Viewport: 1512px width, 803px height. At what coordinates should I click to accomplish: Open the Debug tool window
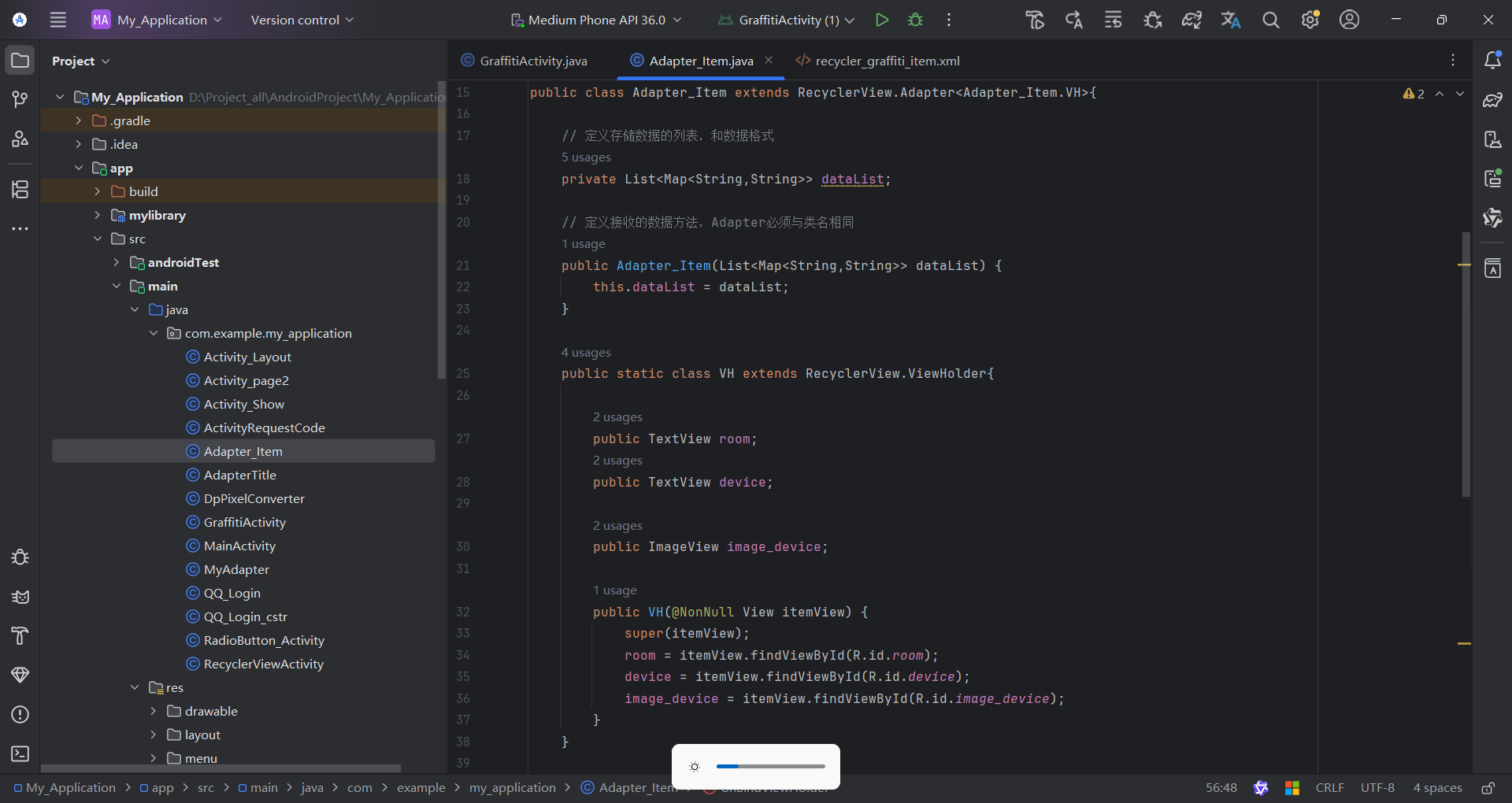(x=20, y=557)
